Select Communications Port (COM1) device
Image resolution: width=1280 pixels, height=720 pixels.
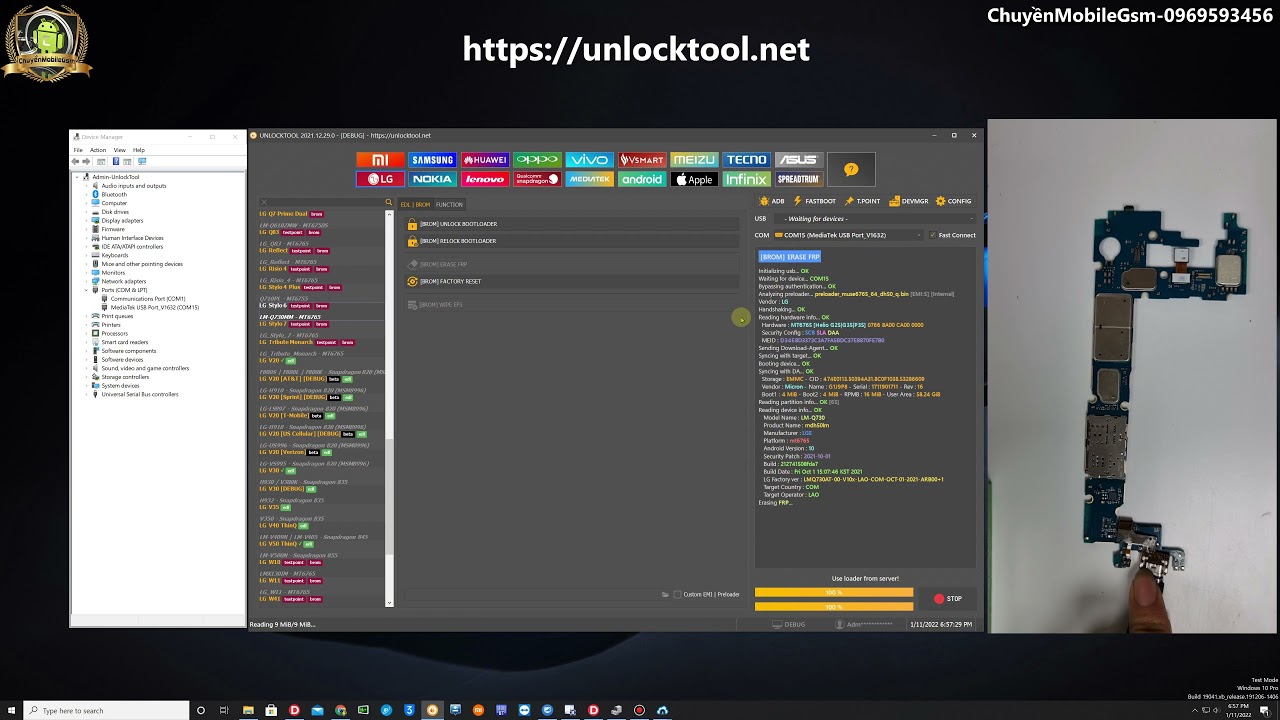(147, 299)
